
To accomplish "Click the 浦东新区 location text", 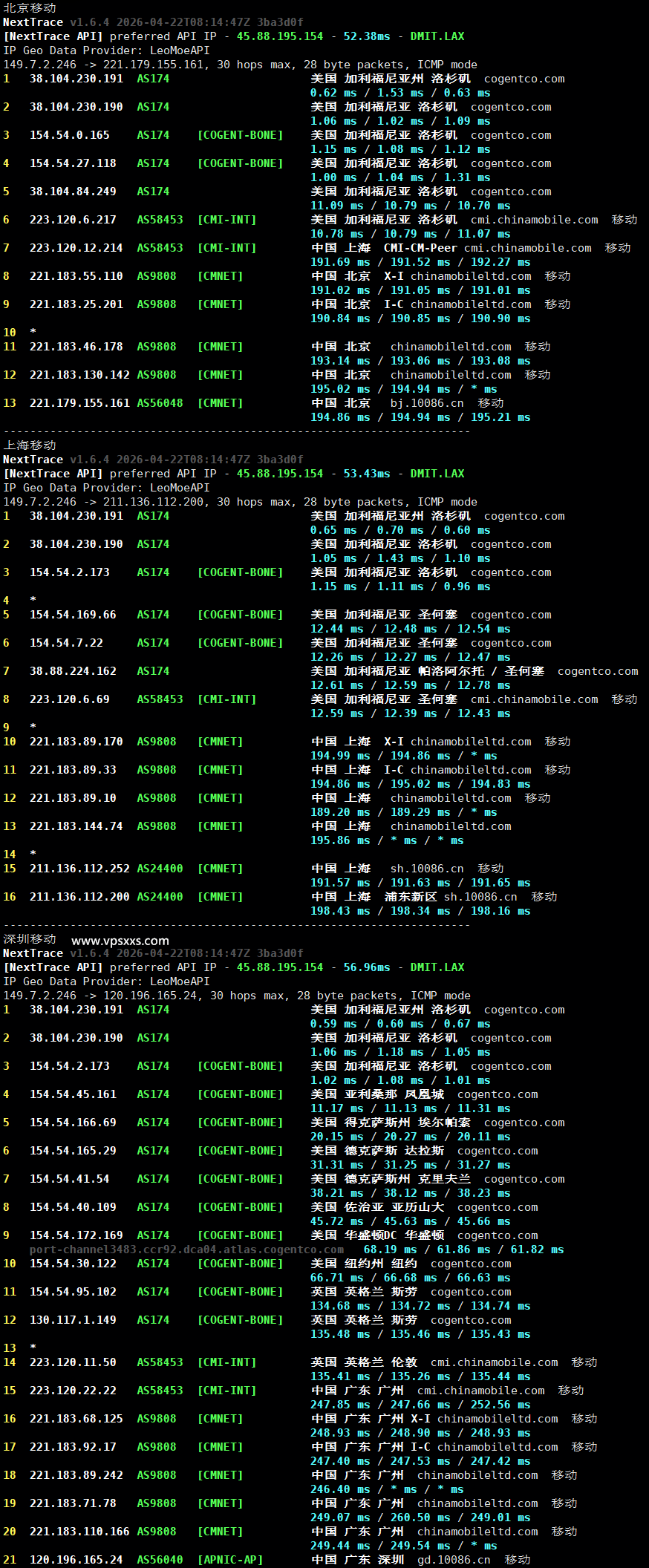I will click(411, 897).
